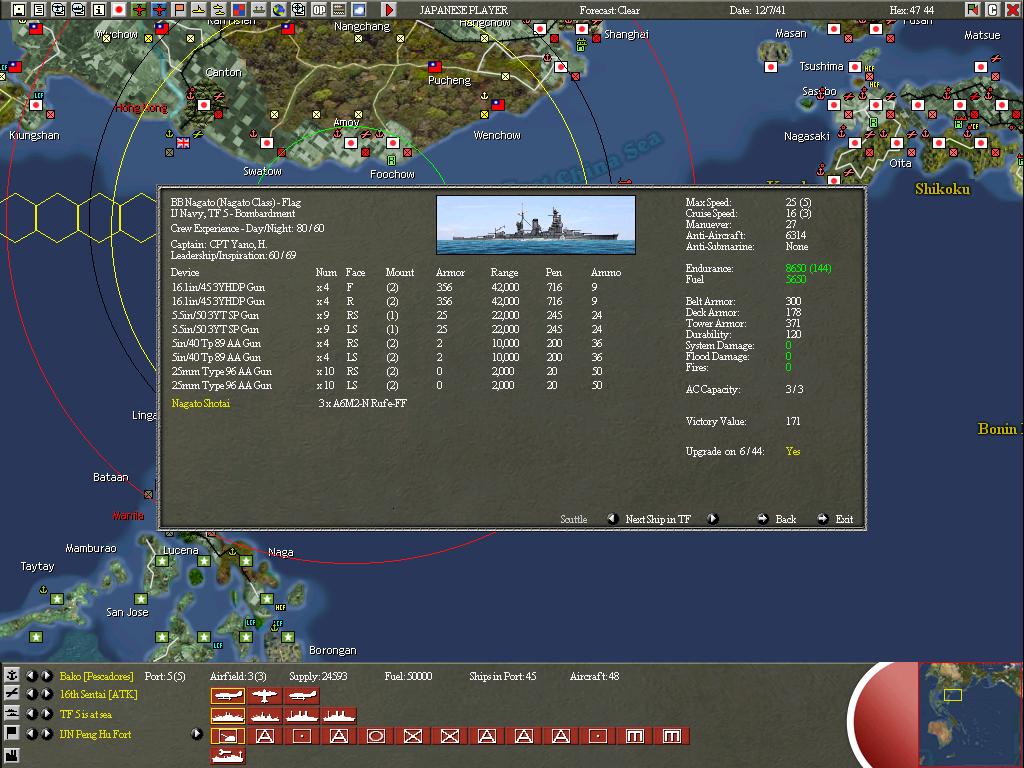The width and height of the screenshot is (1024, 768).
Task: Click previous arrow beside 16th Sentai [ATK]
Action: point(31,694)
